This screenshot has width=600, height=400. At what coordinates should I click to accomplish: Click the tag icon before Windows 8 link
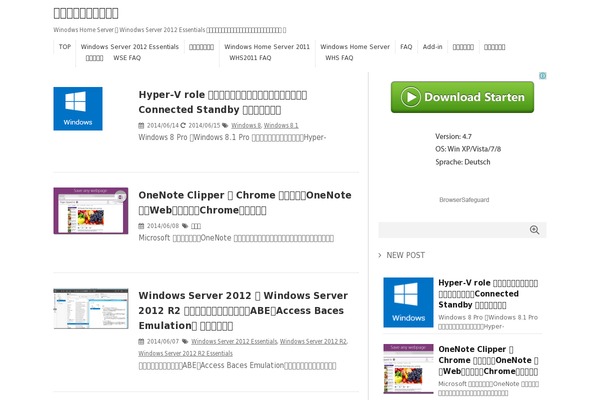(x=225, y=125)
